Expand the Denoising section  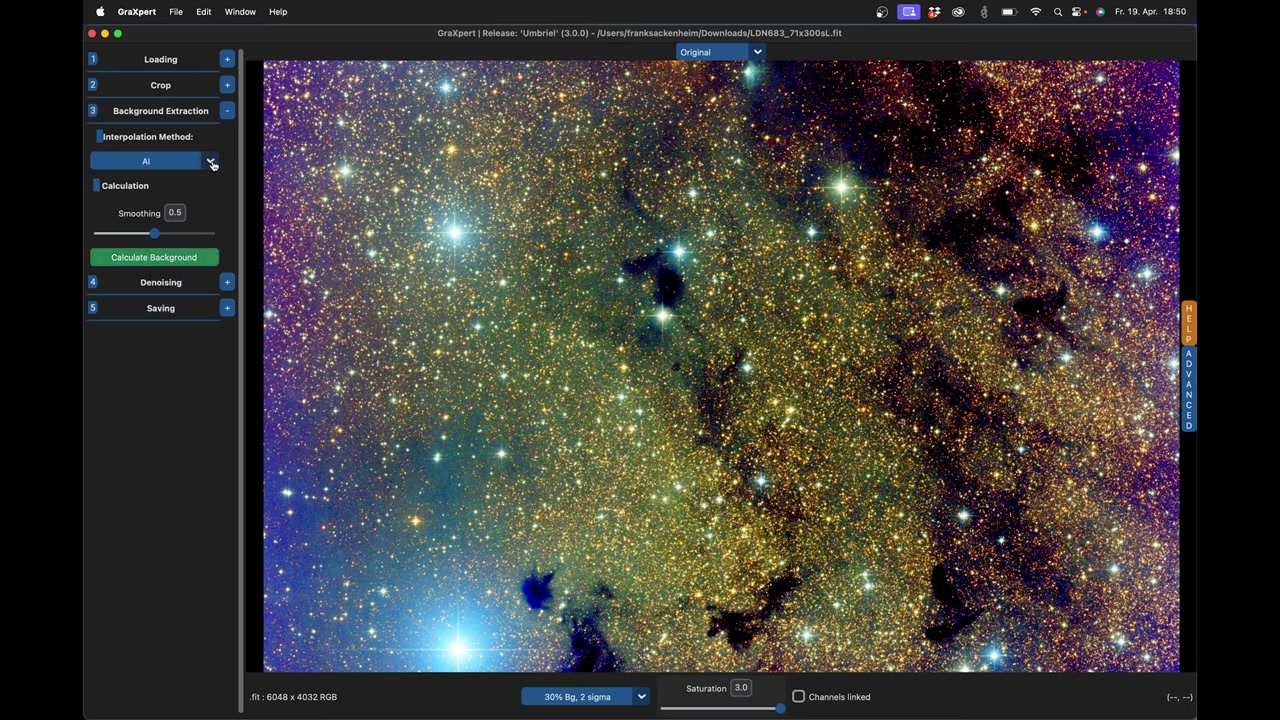227,282
